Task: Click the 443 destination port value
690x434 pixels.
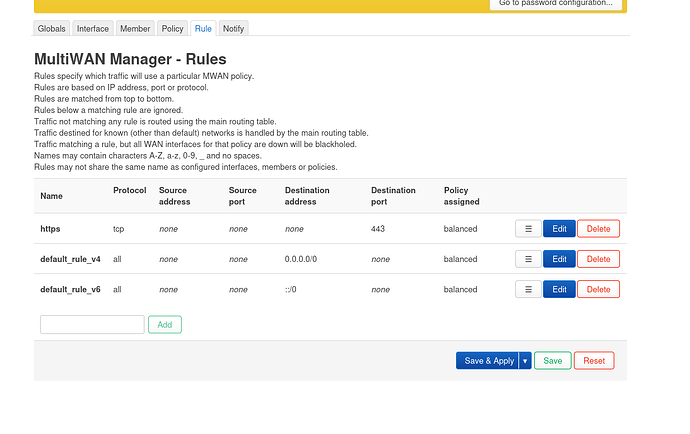Action: 378,229
